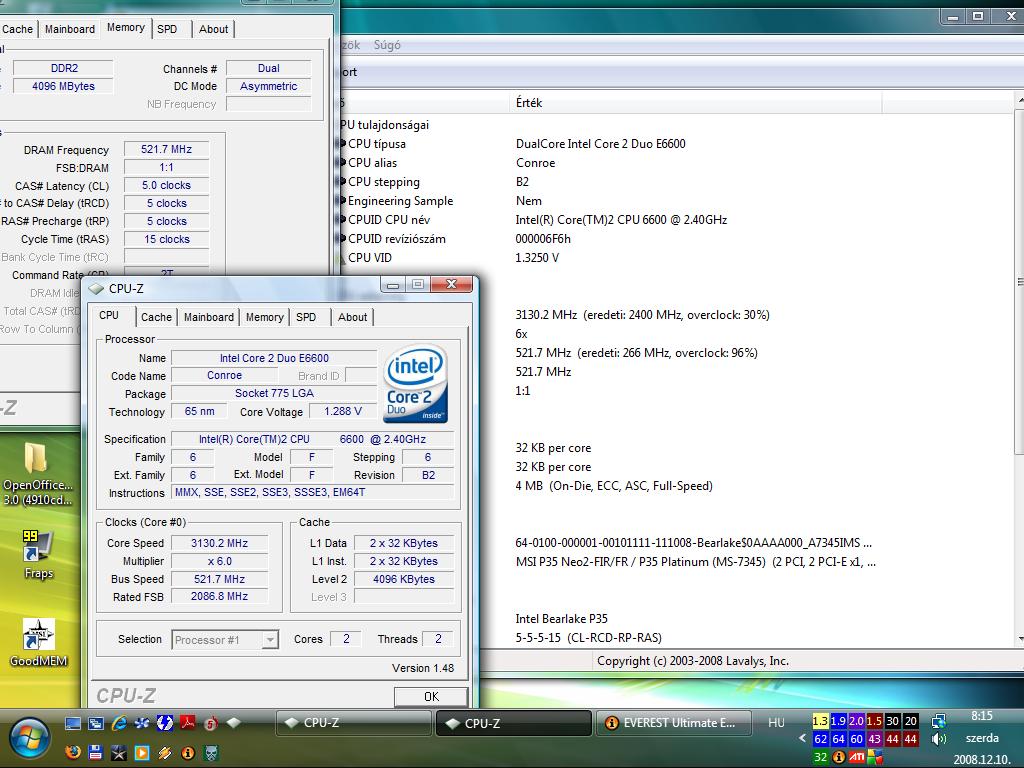1024x768 pixels.
Task: Open the blue fan icon in quick launch
Action: (x=142, y=723)
